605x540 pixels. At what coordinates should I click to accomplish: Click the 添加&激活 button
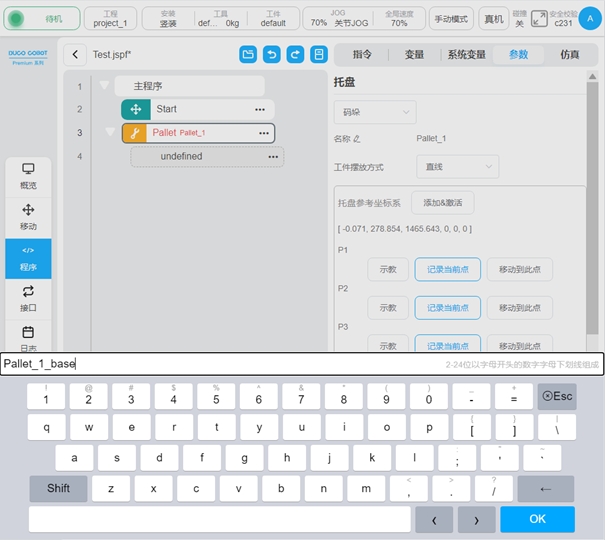point(442,203)
